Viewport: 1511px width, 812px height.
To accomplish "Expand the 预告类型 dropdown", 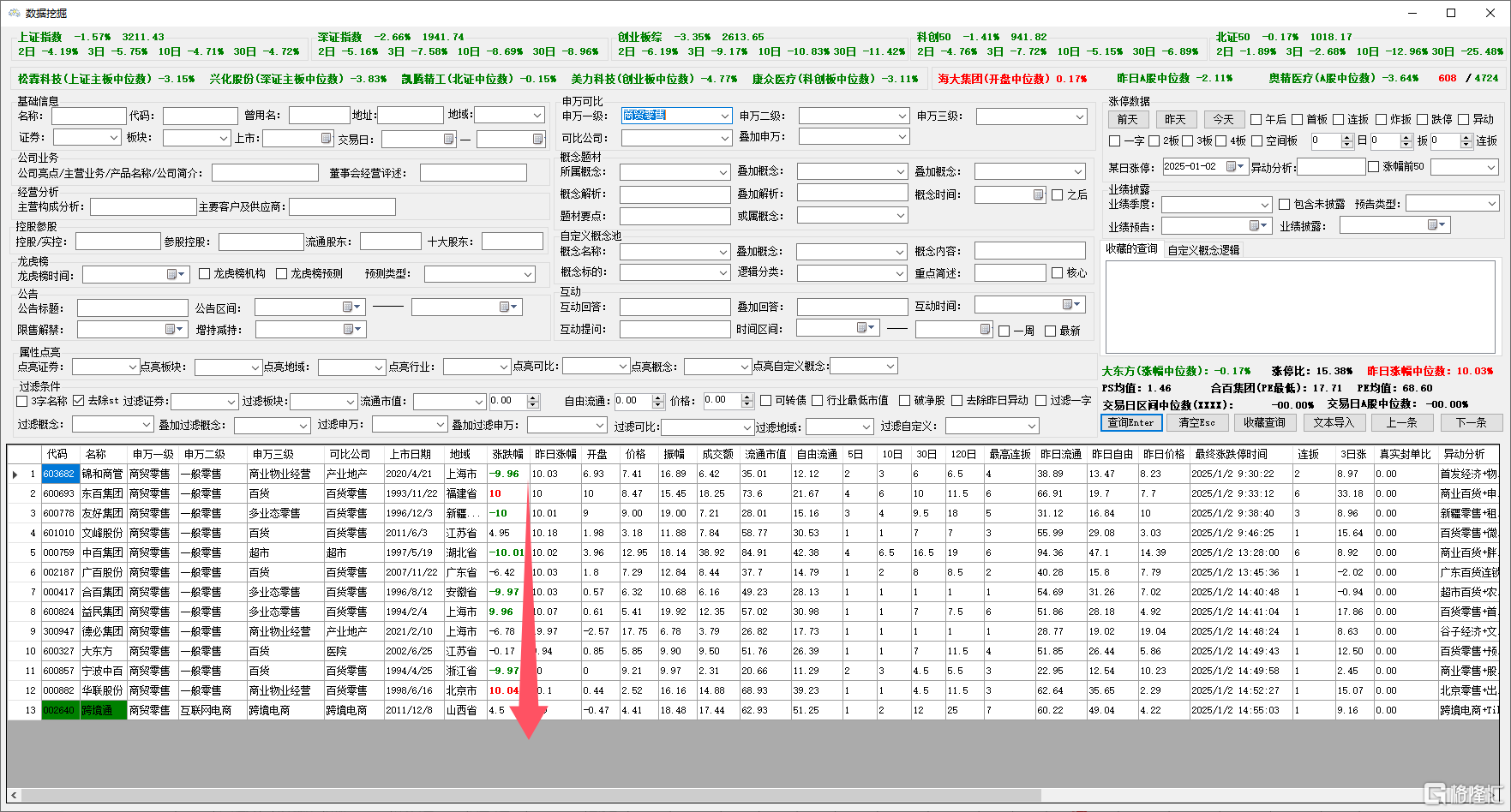I will click(1492, 203).
